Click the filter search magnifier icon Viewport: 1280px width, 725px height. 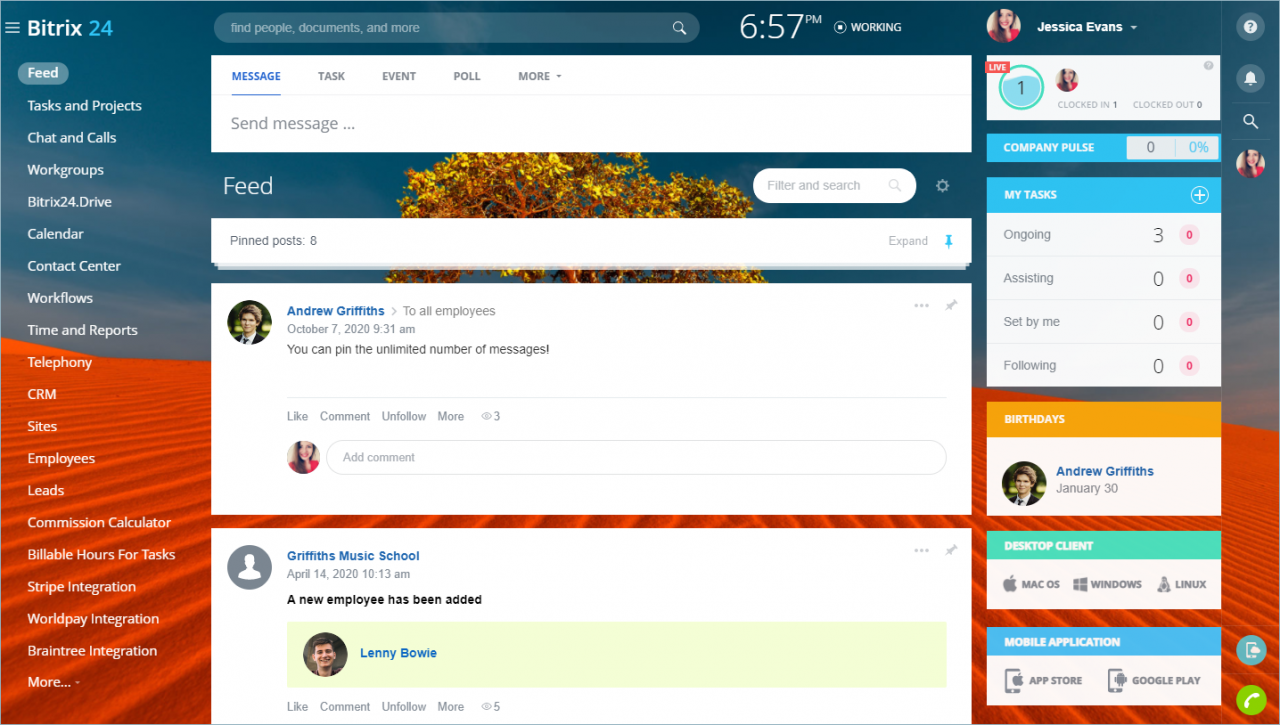894,186
